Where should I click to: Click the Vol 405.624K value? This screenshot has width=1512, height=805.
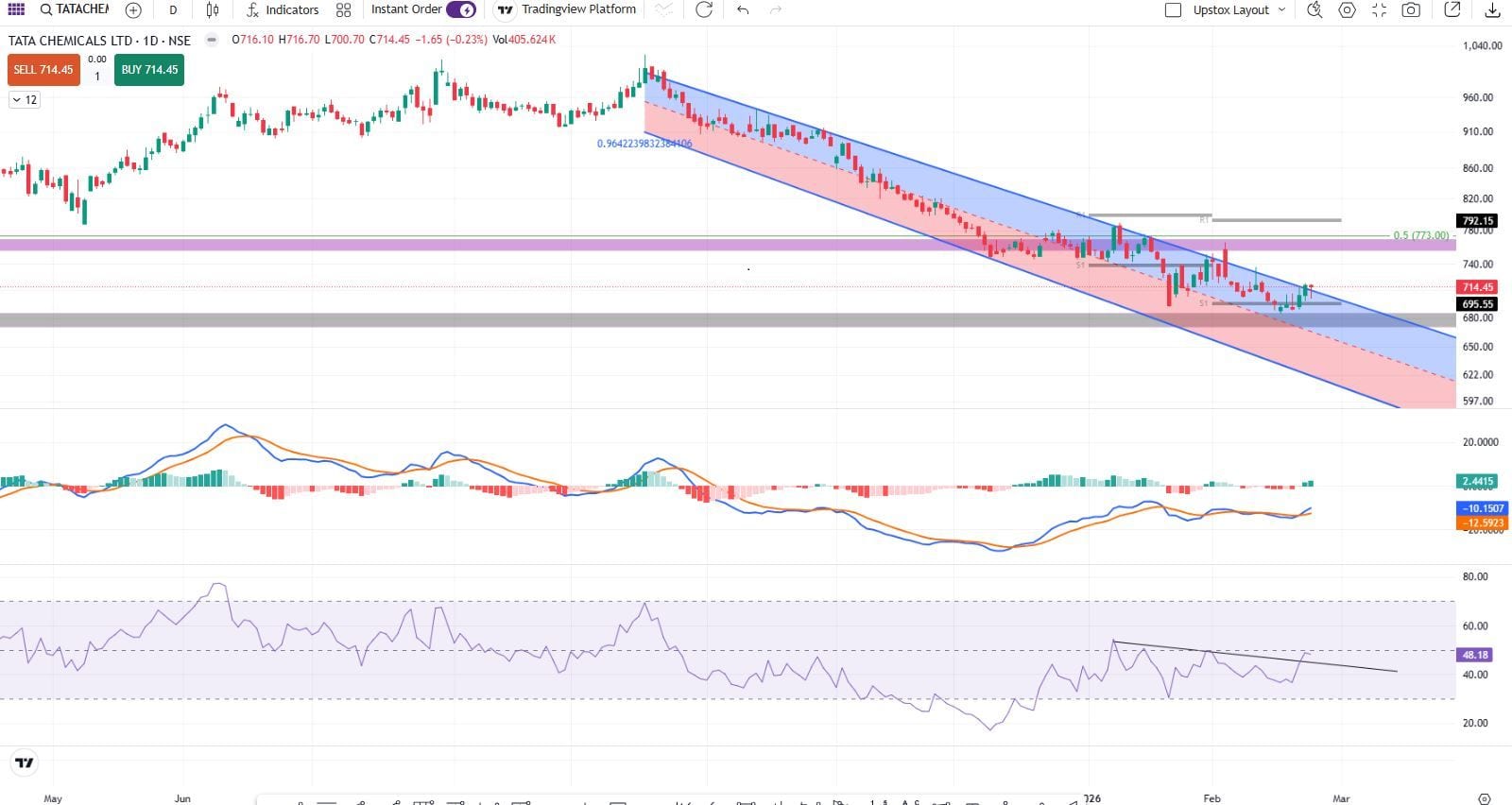[524, 40]
